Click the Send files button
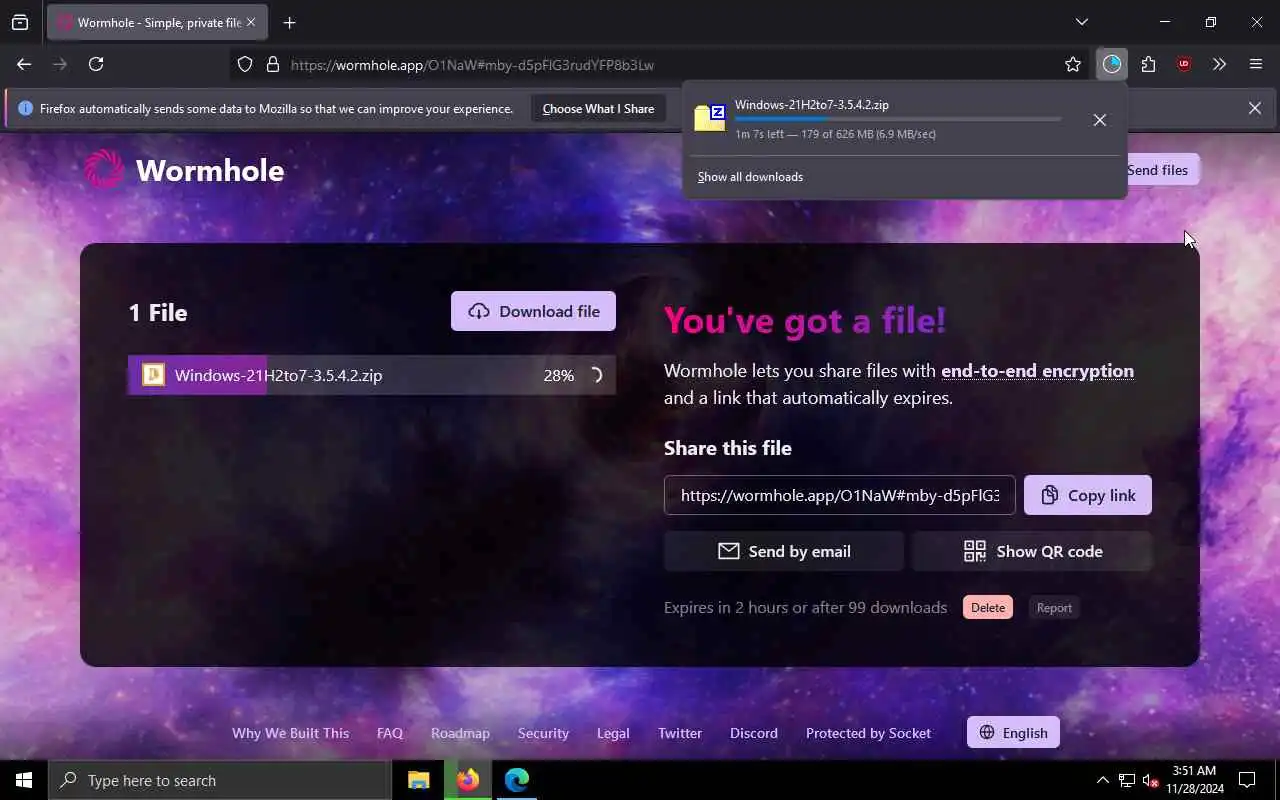 pos(1157,170)
